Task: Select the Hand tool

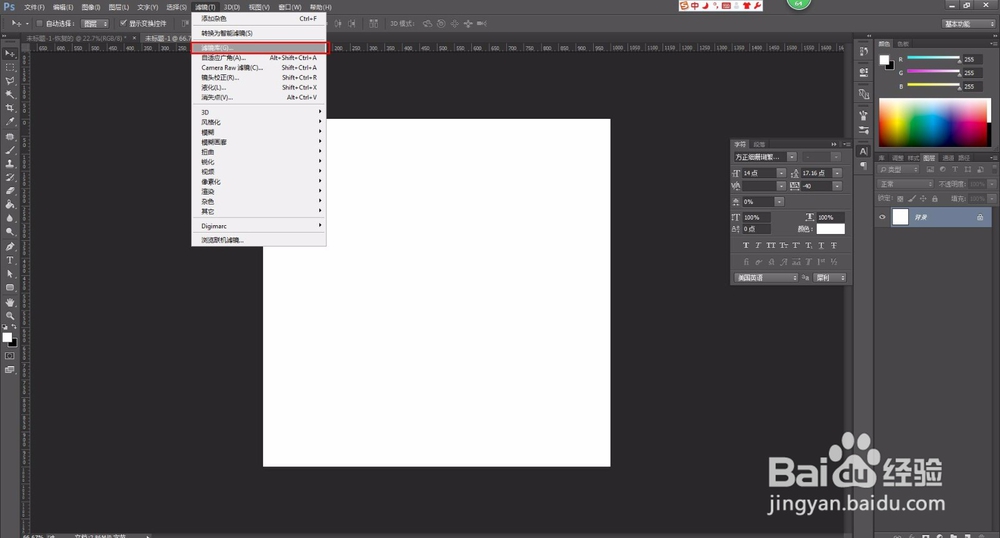Action: (10, 302)
